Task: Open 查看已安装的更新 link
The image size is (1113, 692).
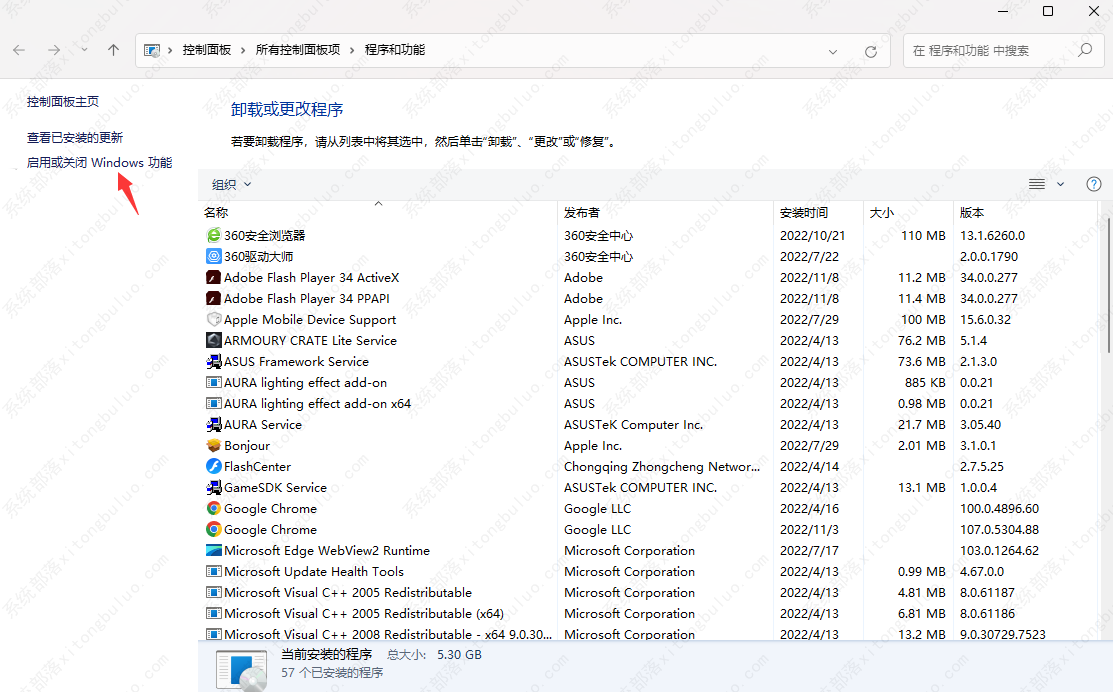Action: pyautogui.click(x=75, y=137)
